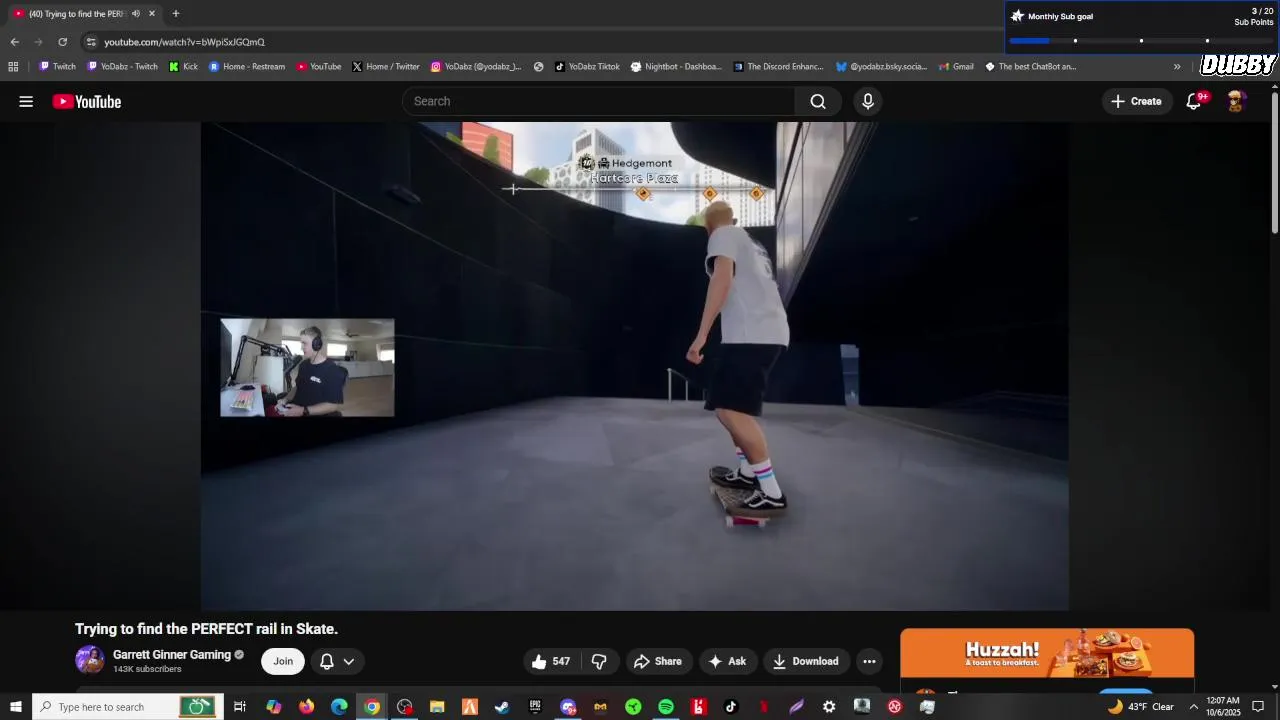Viewport: 1280px width, 720px height.
Task: Reload the page
Action: point(62,42)
